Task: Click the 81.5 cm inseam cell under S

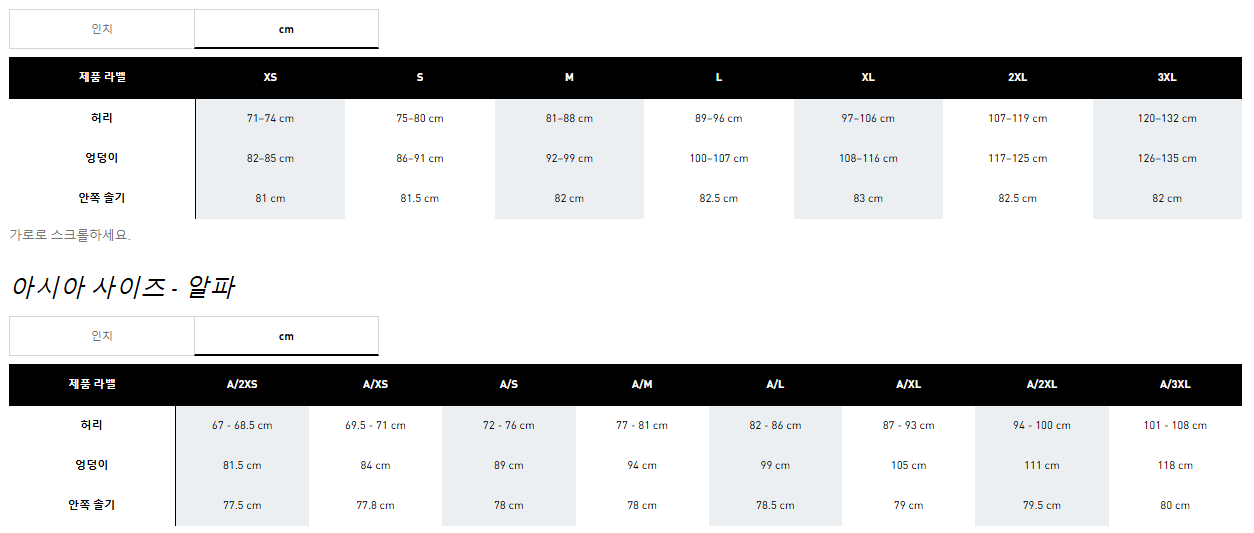Action: 419,198
